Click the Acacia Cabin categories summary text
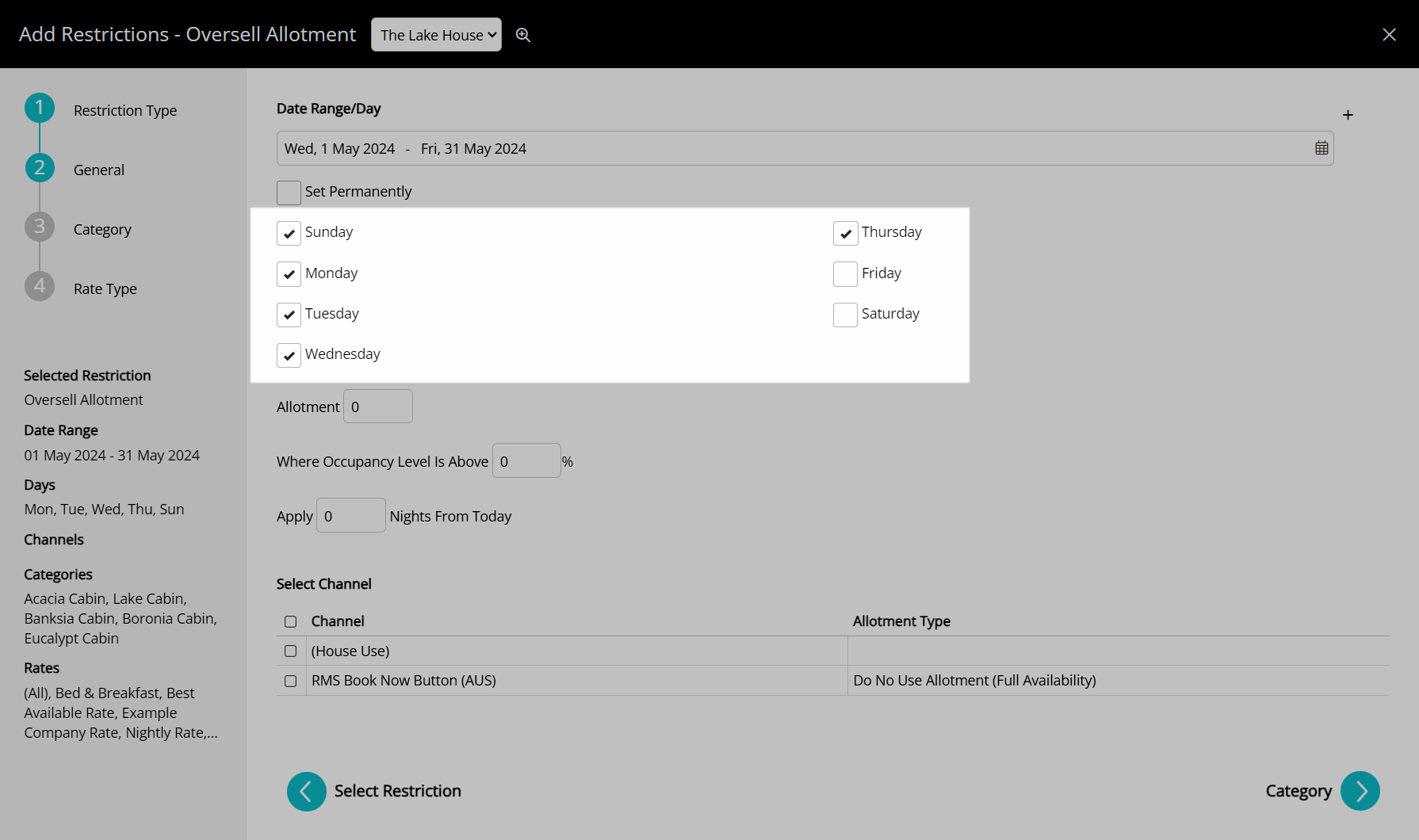1419x840 pixels. pos(120,618)
